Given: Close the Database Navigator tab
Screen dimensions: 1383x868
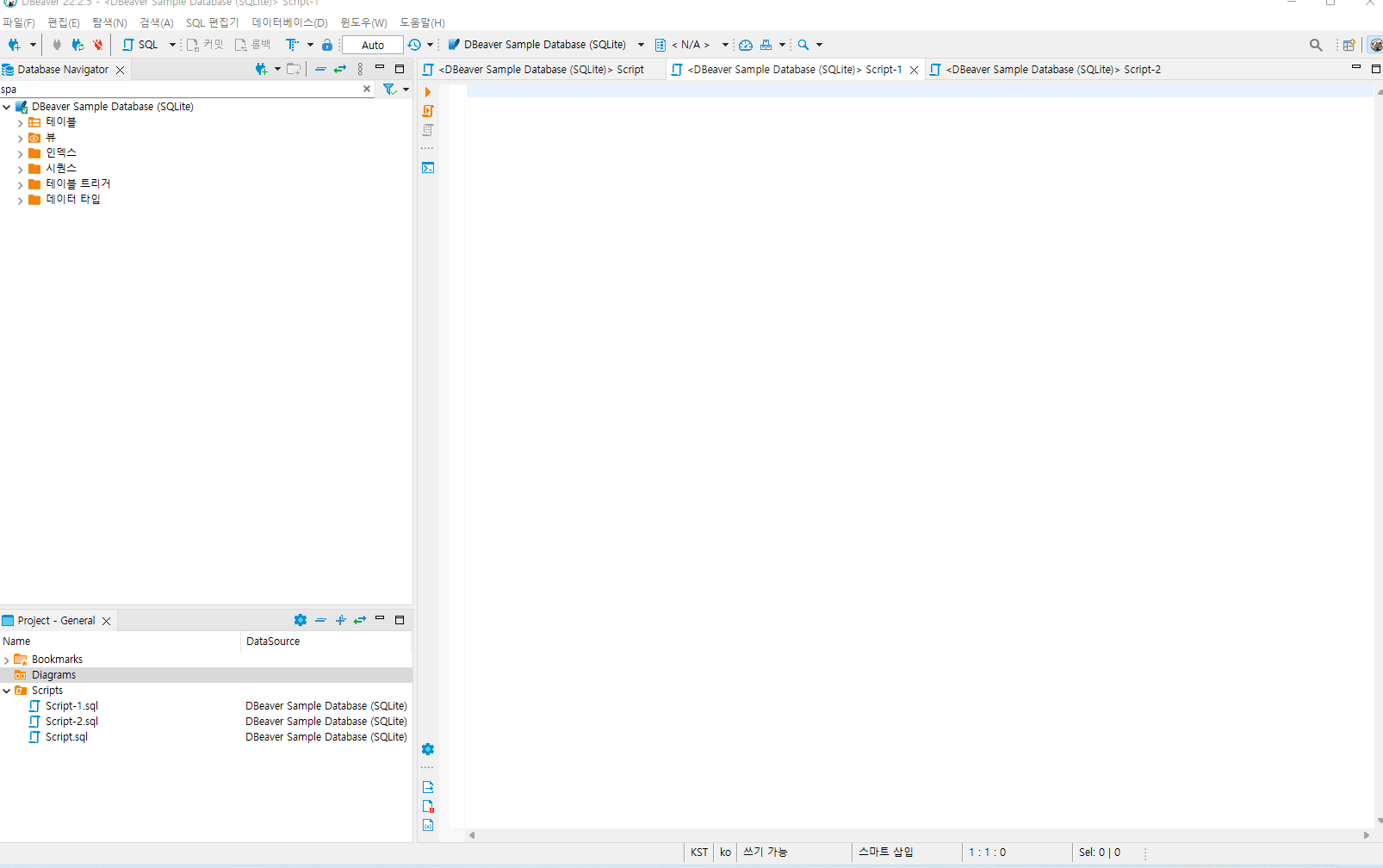Looking at the screenshot, I should (121, 70).
